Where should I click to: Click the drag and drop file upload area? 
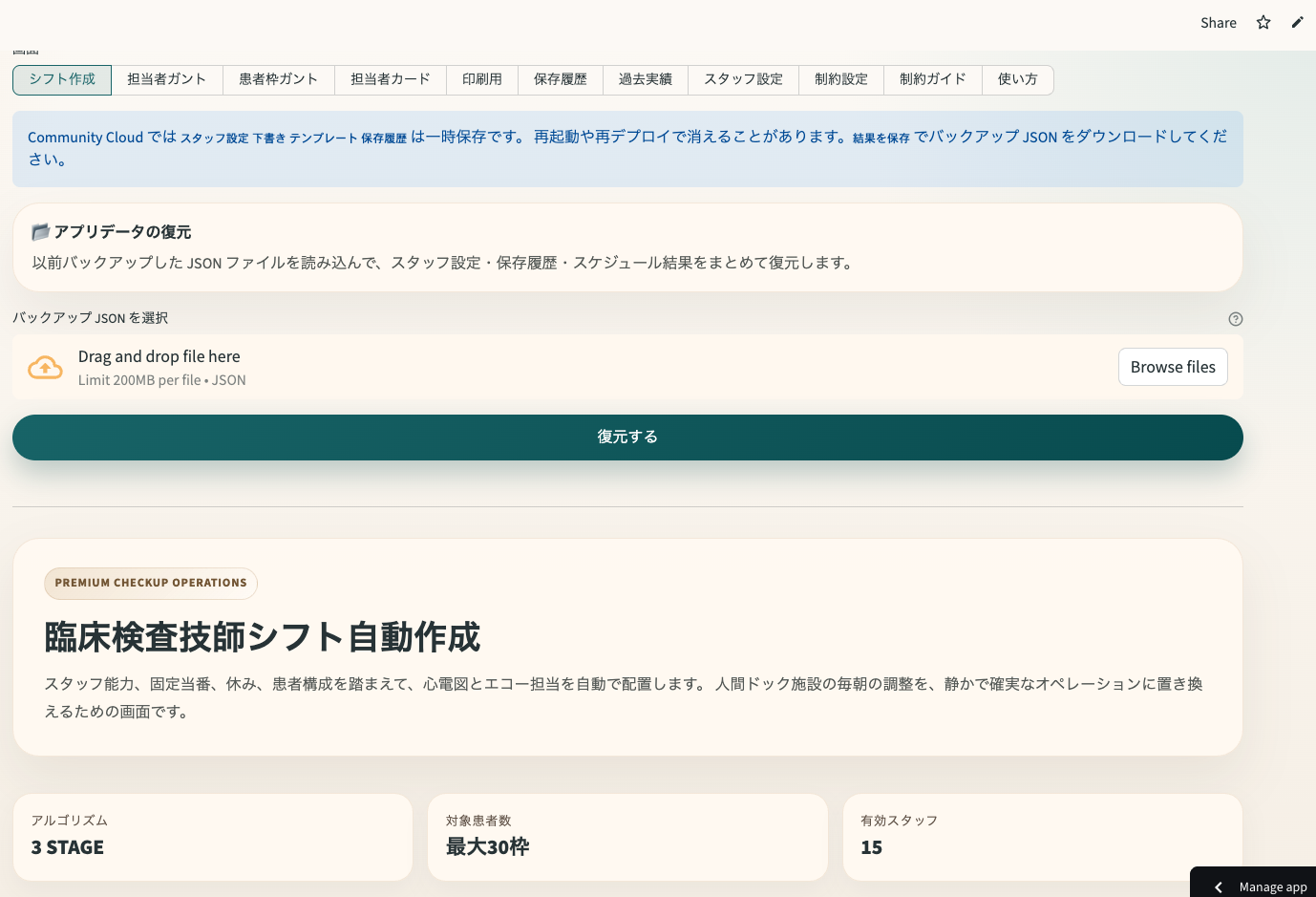coord(573,366)
